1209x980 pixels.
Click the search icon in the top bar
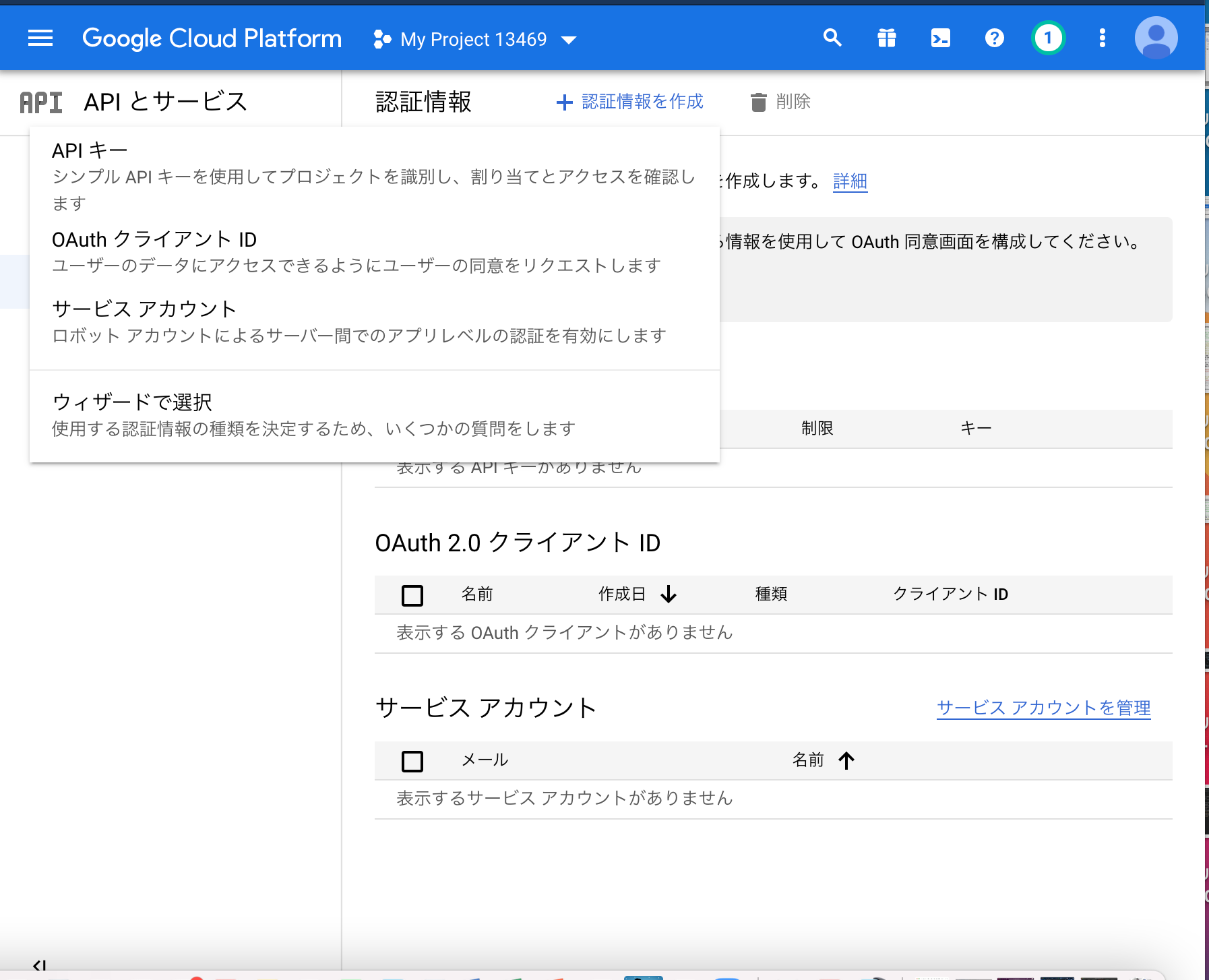click(833, 38)
